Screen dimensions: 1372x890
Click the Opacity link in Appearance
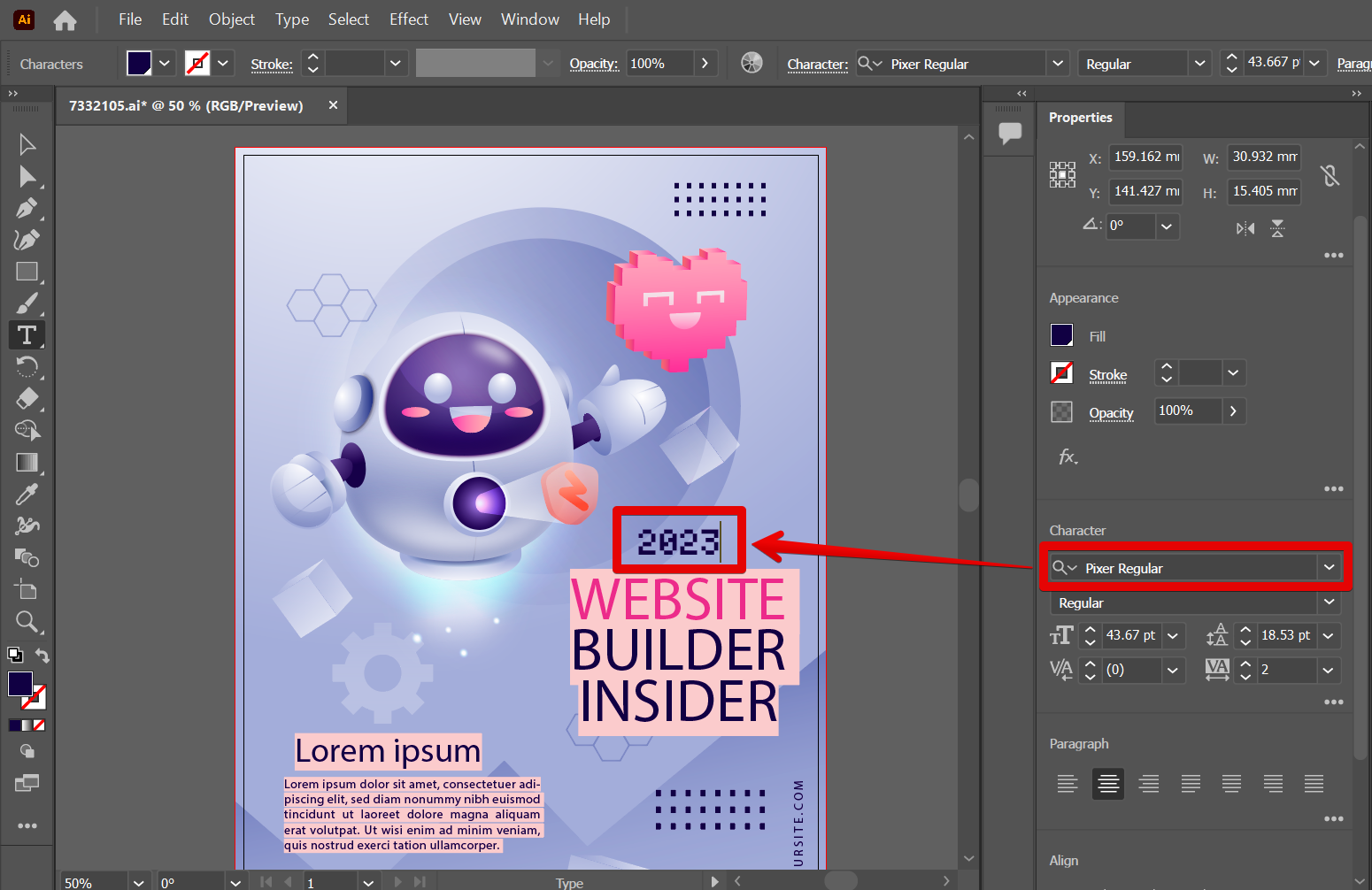[1111, 413]
